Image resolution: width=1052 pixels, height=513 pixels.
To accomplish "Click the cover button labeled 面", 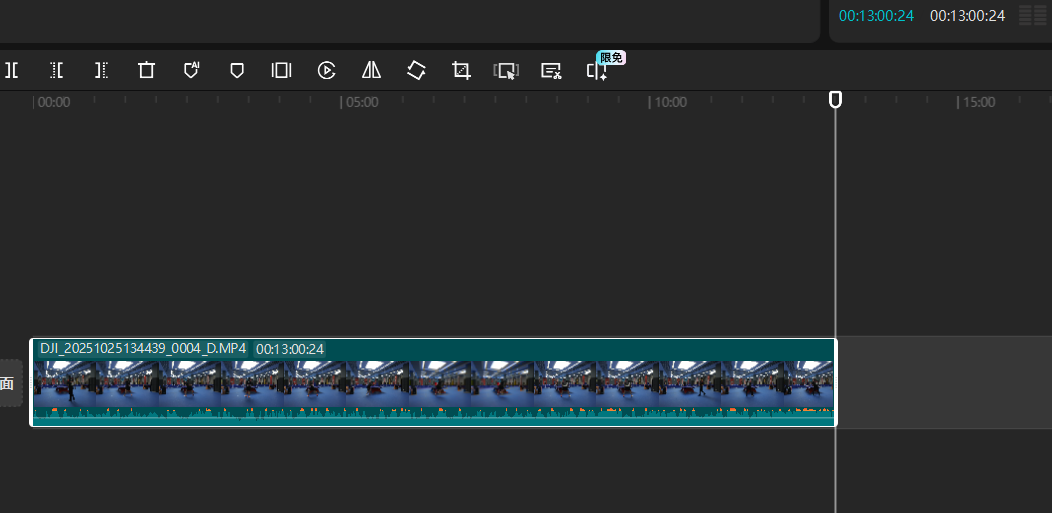I will click(x=8, y=383).
